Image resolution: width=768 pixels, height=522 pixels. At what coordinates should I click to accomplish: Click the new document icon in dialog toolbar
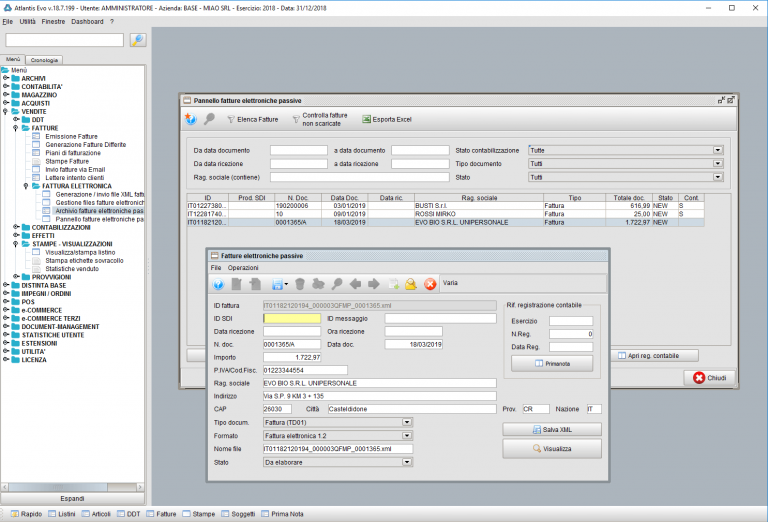pos(237,284)
